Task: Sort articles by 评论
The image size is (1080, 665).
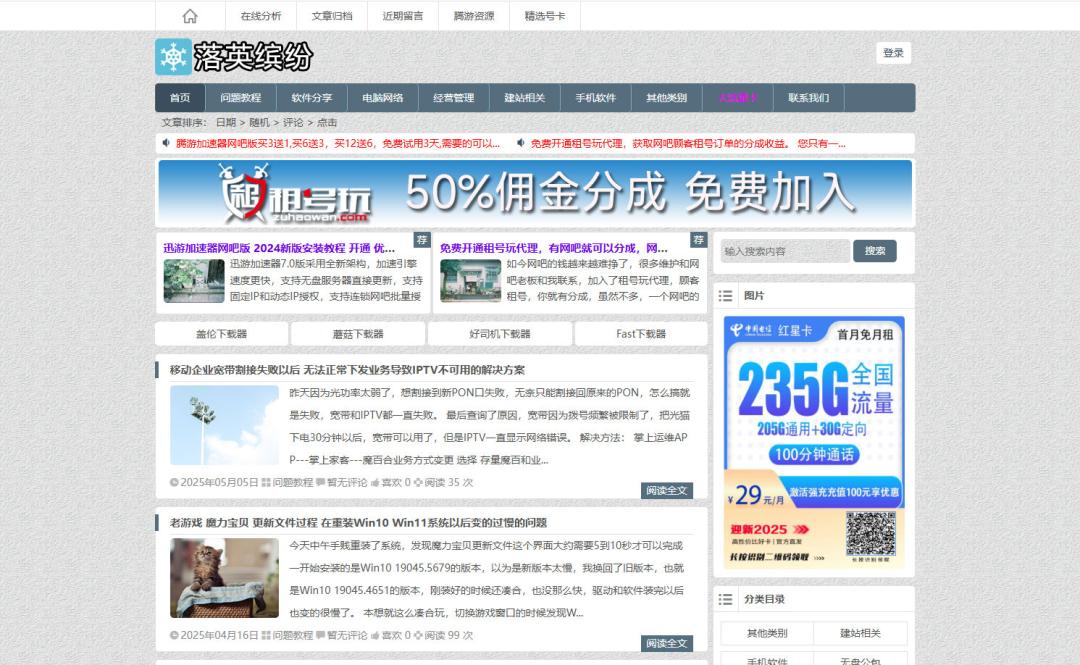Action: pos(293,123)
